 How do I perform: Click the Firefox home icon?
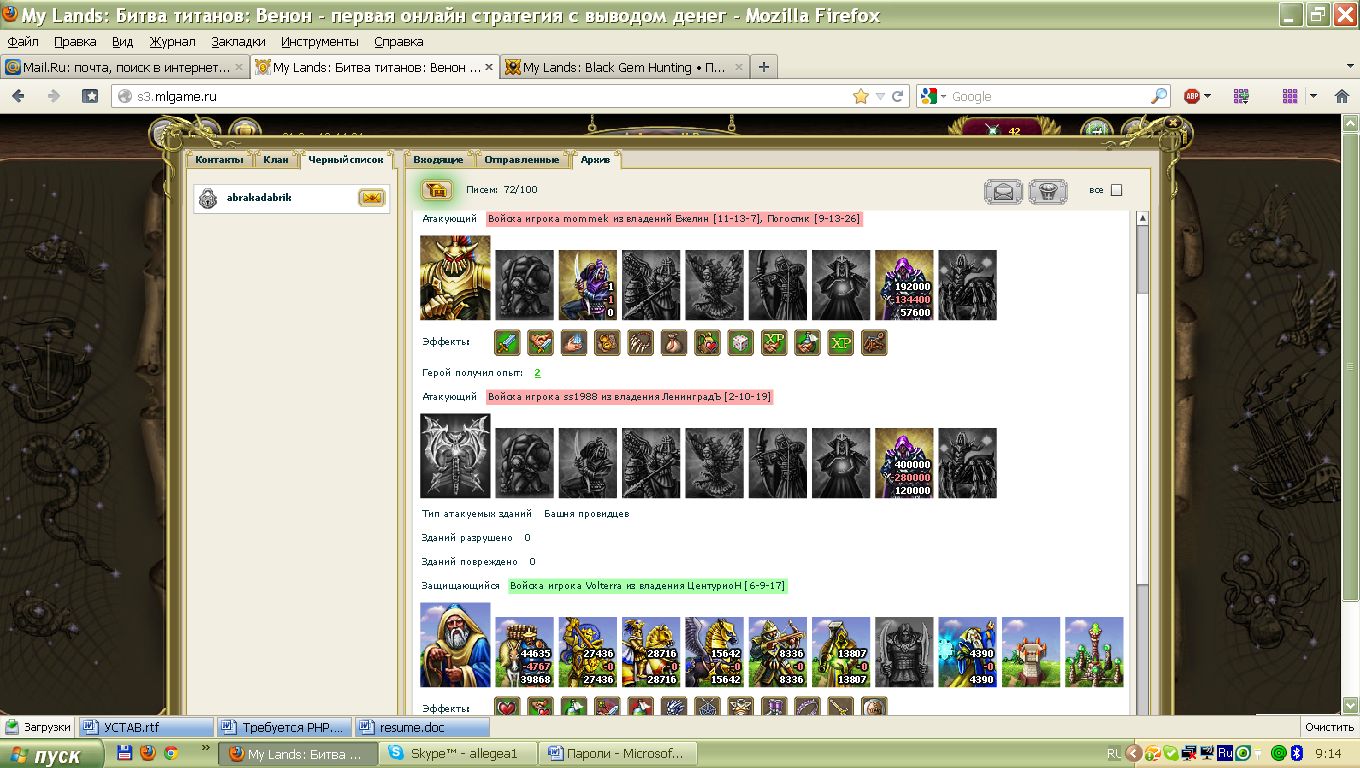[90, 96]
